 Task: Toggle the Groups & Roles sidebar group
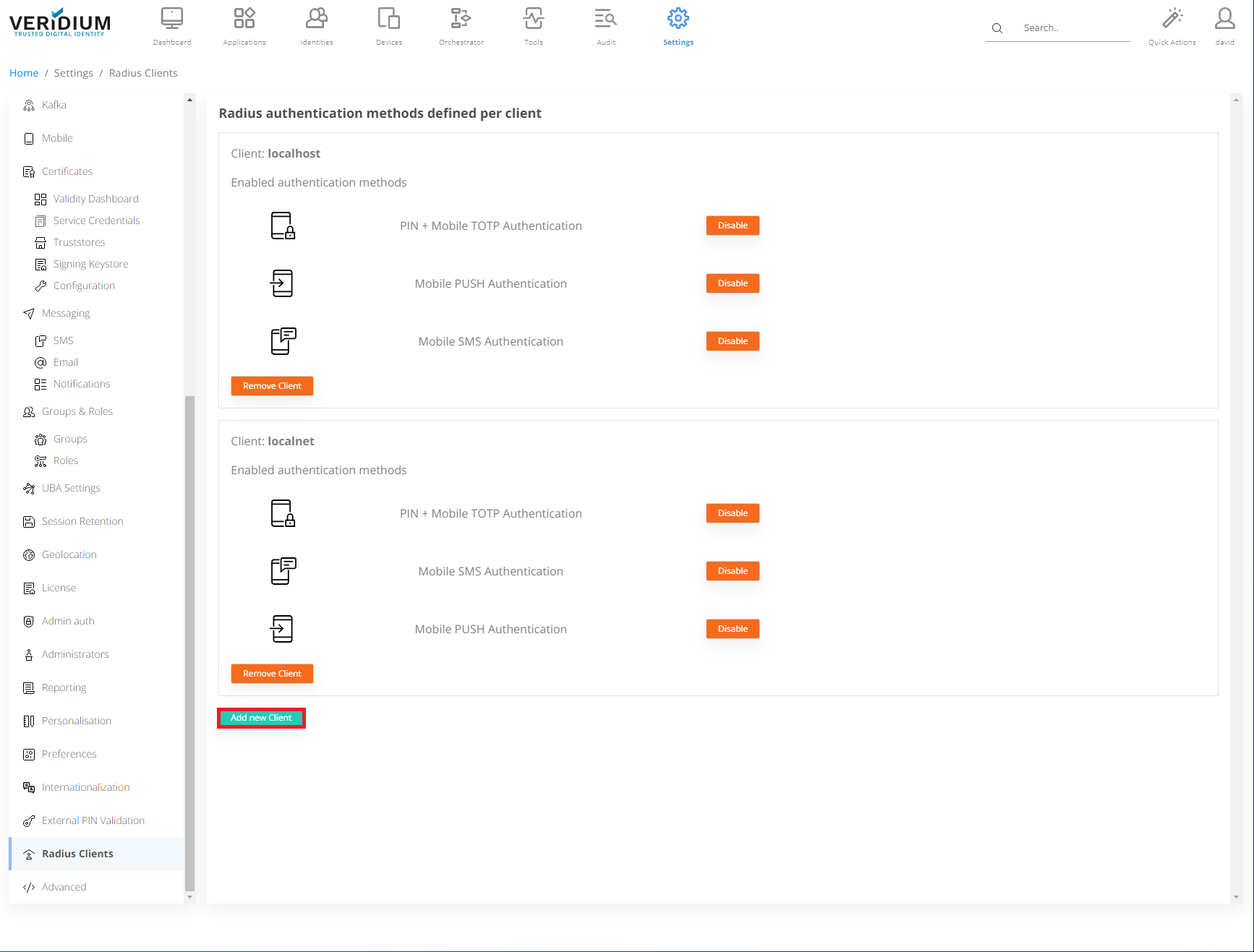pos(77,411)
